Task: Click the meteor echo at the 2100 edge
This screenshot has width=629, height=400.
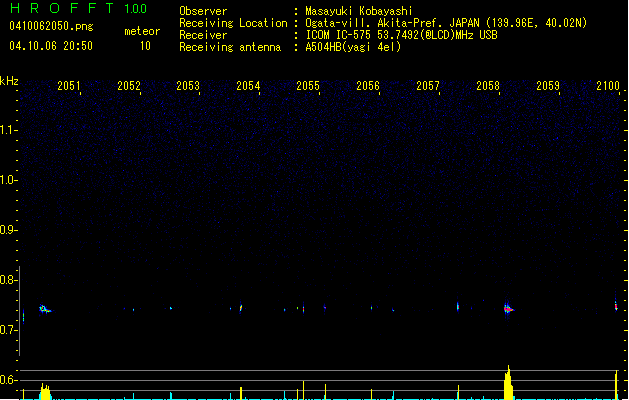Action: click(616, 306)
